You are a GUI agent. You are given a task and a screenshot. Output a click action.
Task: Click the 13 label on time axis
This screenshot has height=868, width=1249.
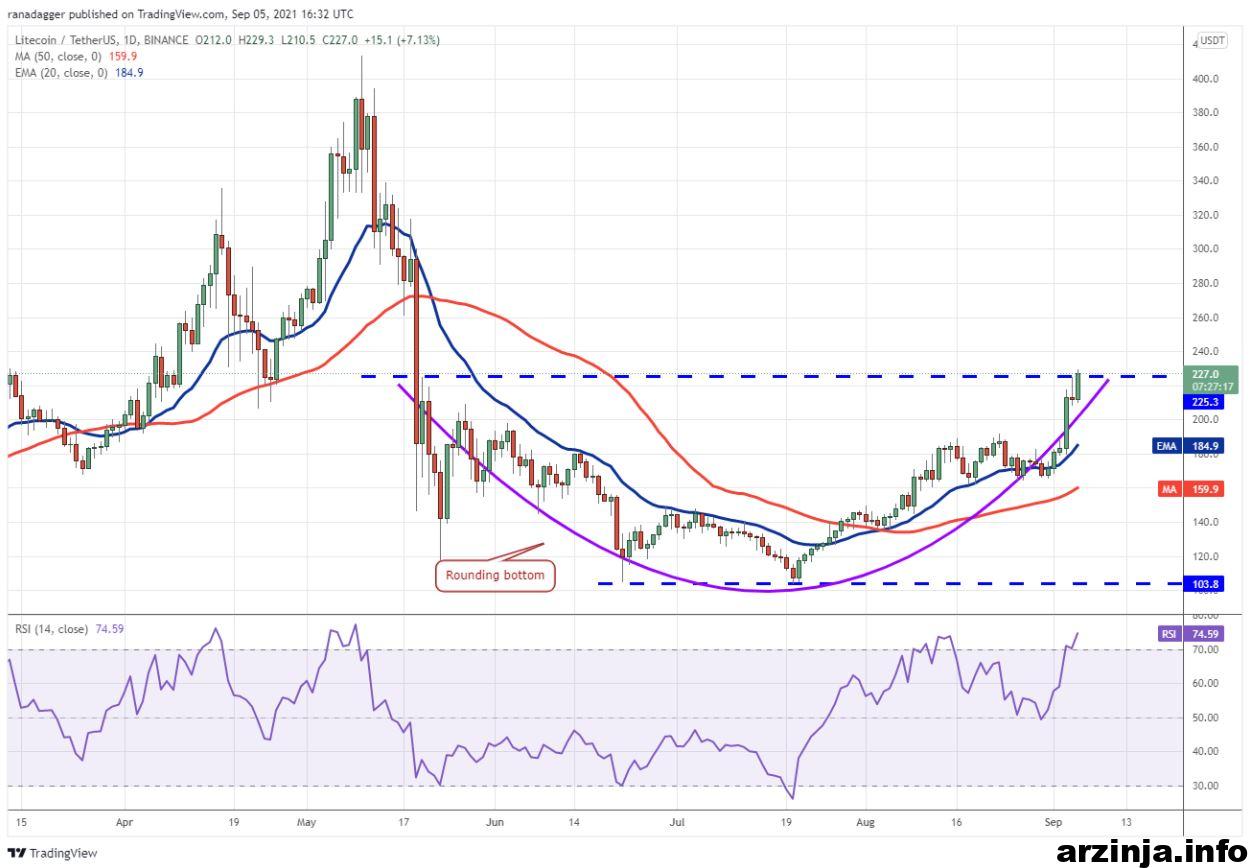coord(1126,823)
